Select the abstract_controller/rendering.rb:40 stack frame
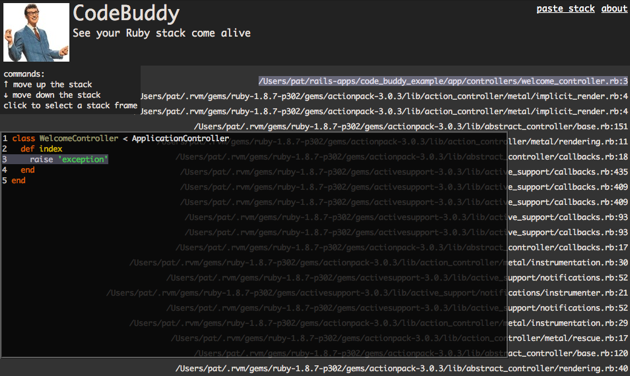Image resolution: width=630 pixels, height=376 pixels. tap(401, 368)
